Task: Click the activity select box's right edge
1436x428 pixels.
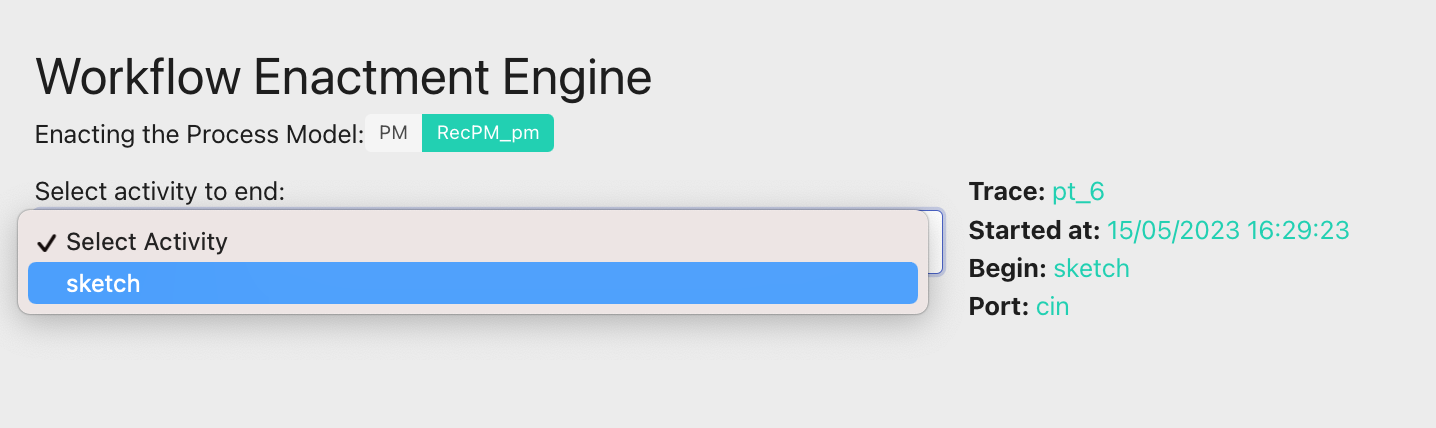Action: (x=936, y=241)
